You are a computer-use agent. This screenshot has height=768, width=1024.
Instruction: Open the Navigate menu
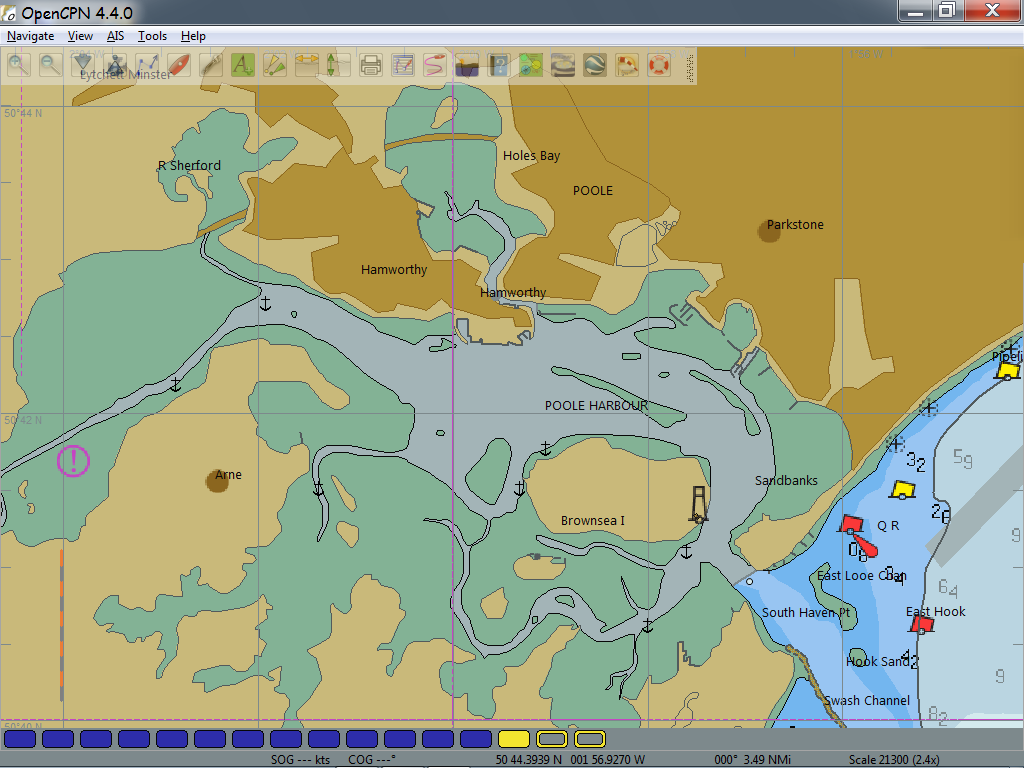click(x=31, y=36)
